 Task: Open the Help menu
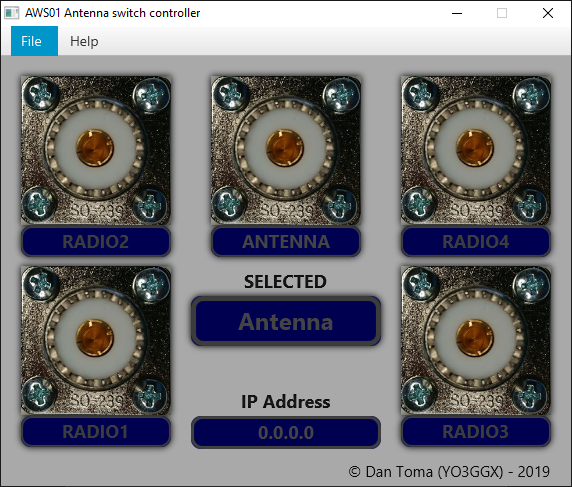[84, 41]
